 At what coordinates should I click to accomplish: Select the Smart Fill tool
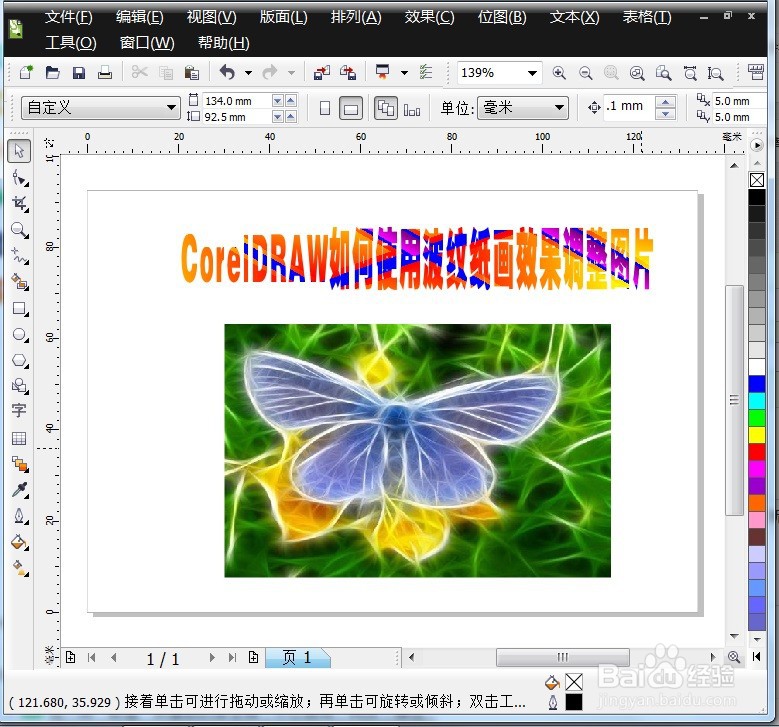[x=19, y=282]
